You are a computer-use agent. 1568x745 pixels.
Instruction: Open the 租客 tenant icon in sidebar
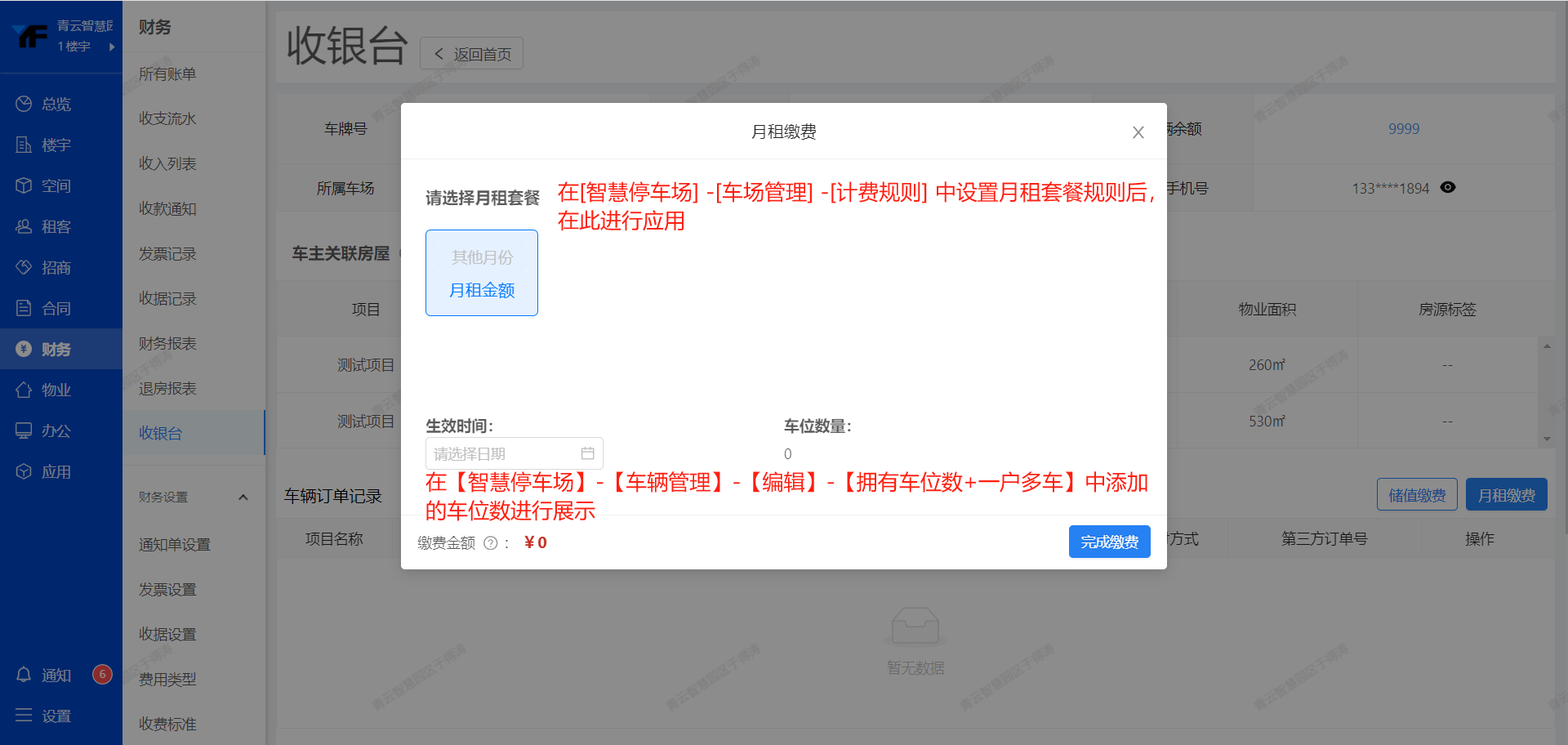tap(24, 226)
